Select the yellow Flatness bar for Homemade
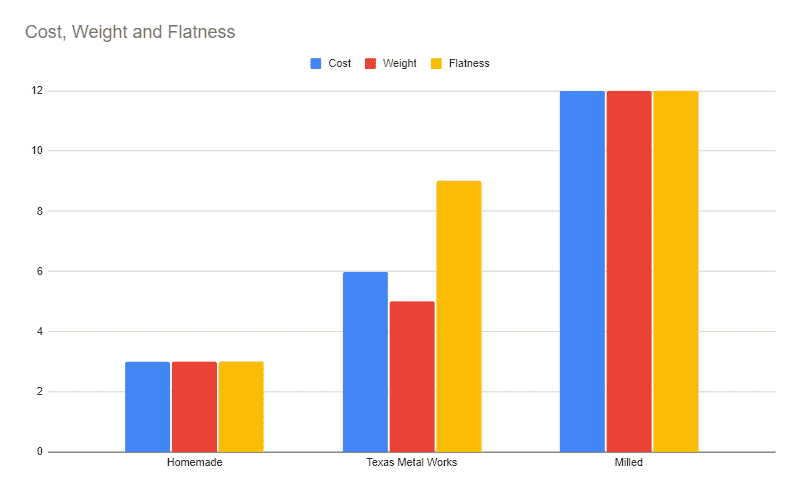The image size is (799, 490). 241,406
